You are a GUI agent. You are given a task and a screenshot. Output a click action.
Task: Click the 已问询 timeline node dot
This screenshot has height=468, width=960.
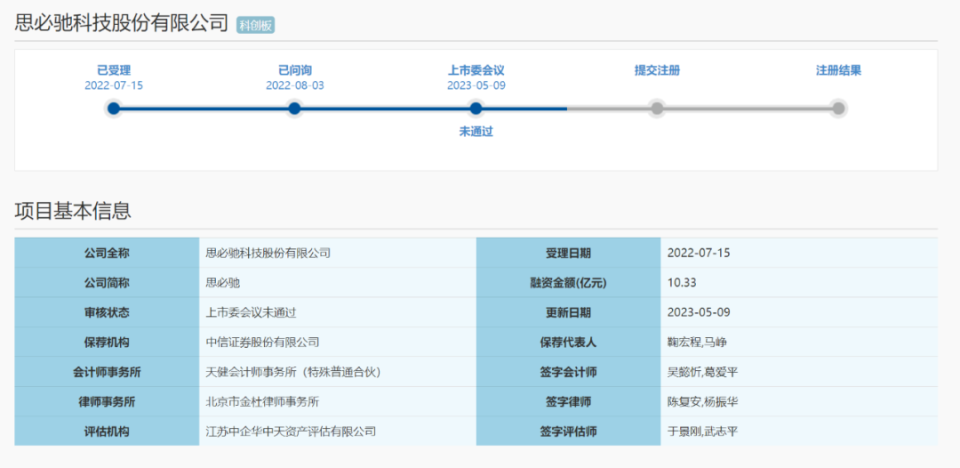294,108
